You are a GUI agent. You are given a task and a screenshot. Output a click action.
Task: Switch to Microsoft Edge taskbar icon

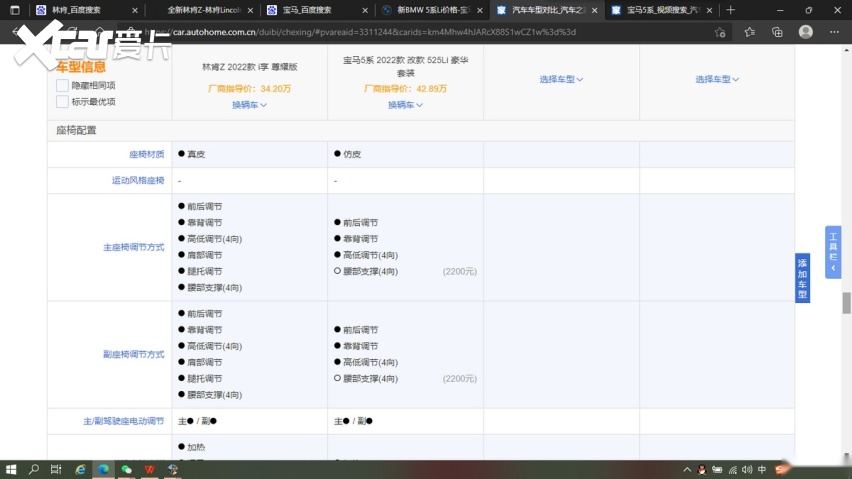click(103, 470)
